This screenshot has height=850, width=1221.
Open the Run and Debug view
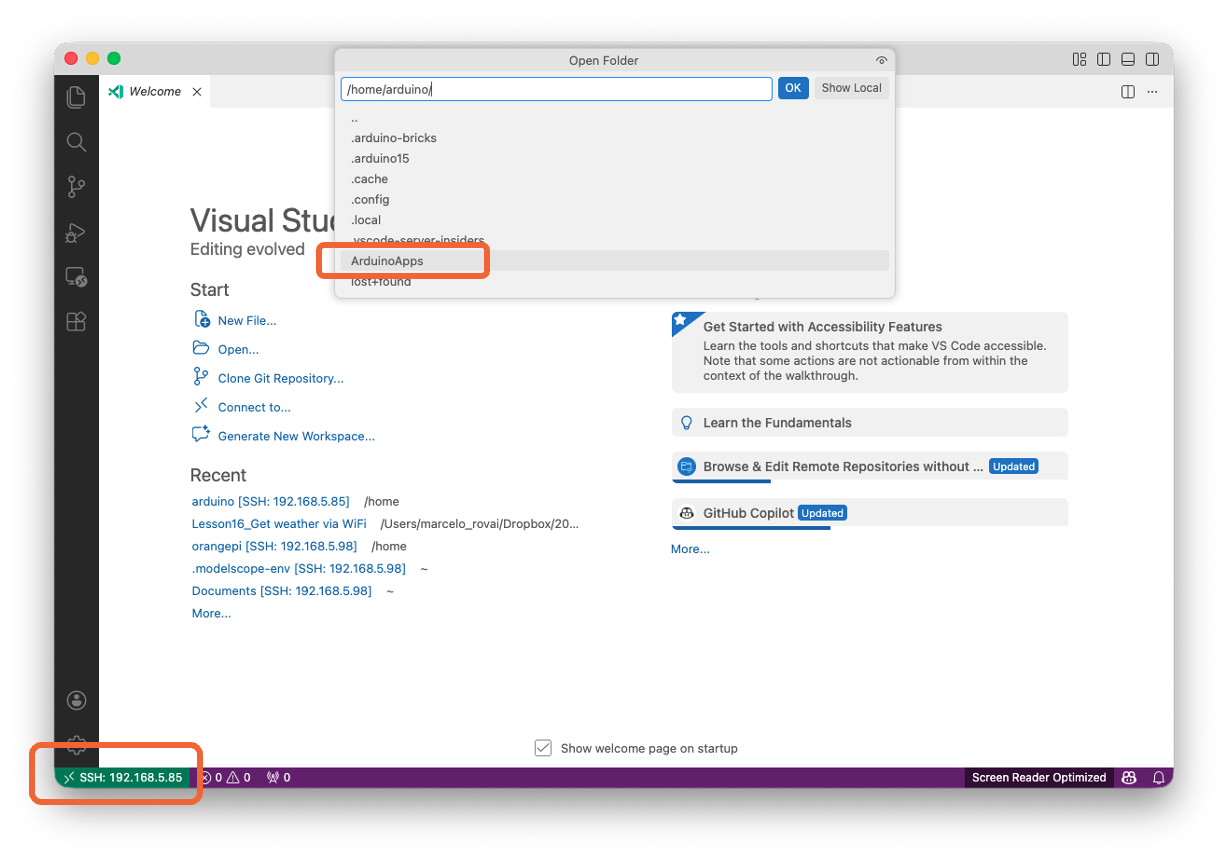point(76,232)
